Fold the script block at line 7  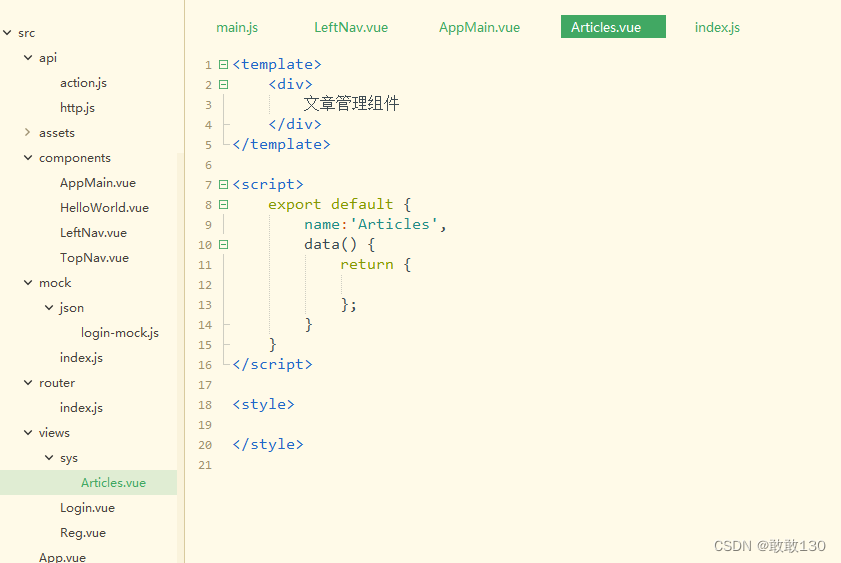pos(224,184)
